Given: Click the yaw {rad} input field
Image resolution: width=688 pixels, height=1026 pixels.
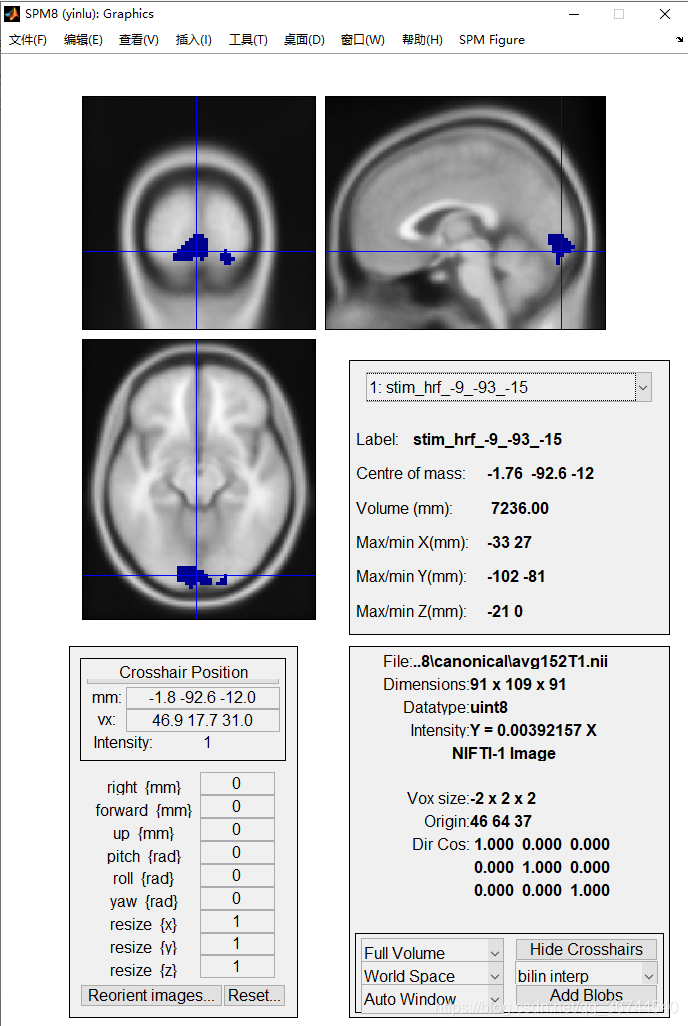Looking at the screenshot, I should pos(237,898).
